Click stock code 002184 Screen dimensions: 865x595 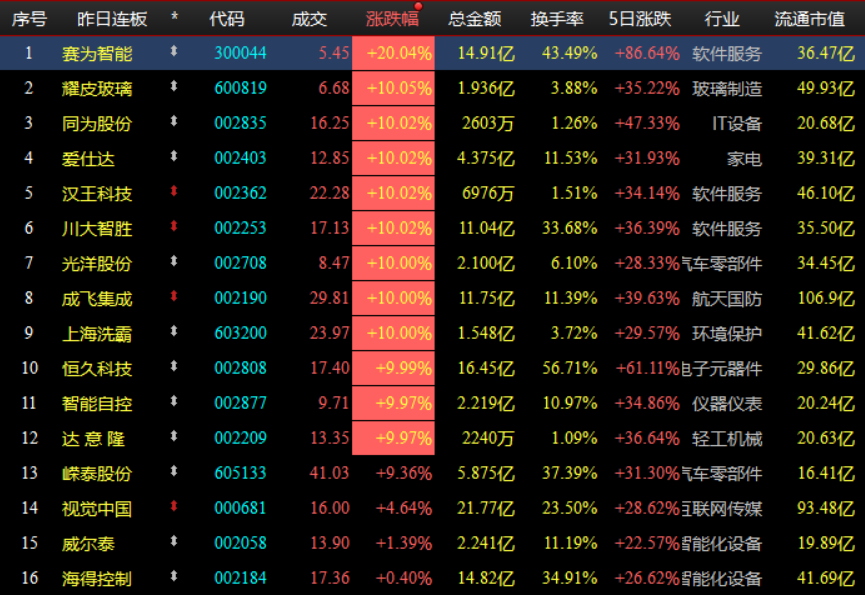pos(241,578)
